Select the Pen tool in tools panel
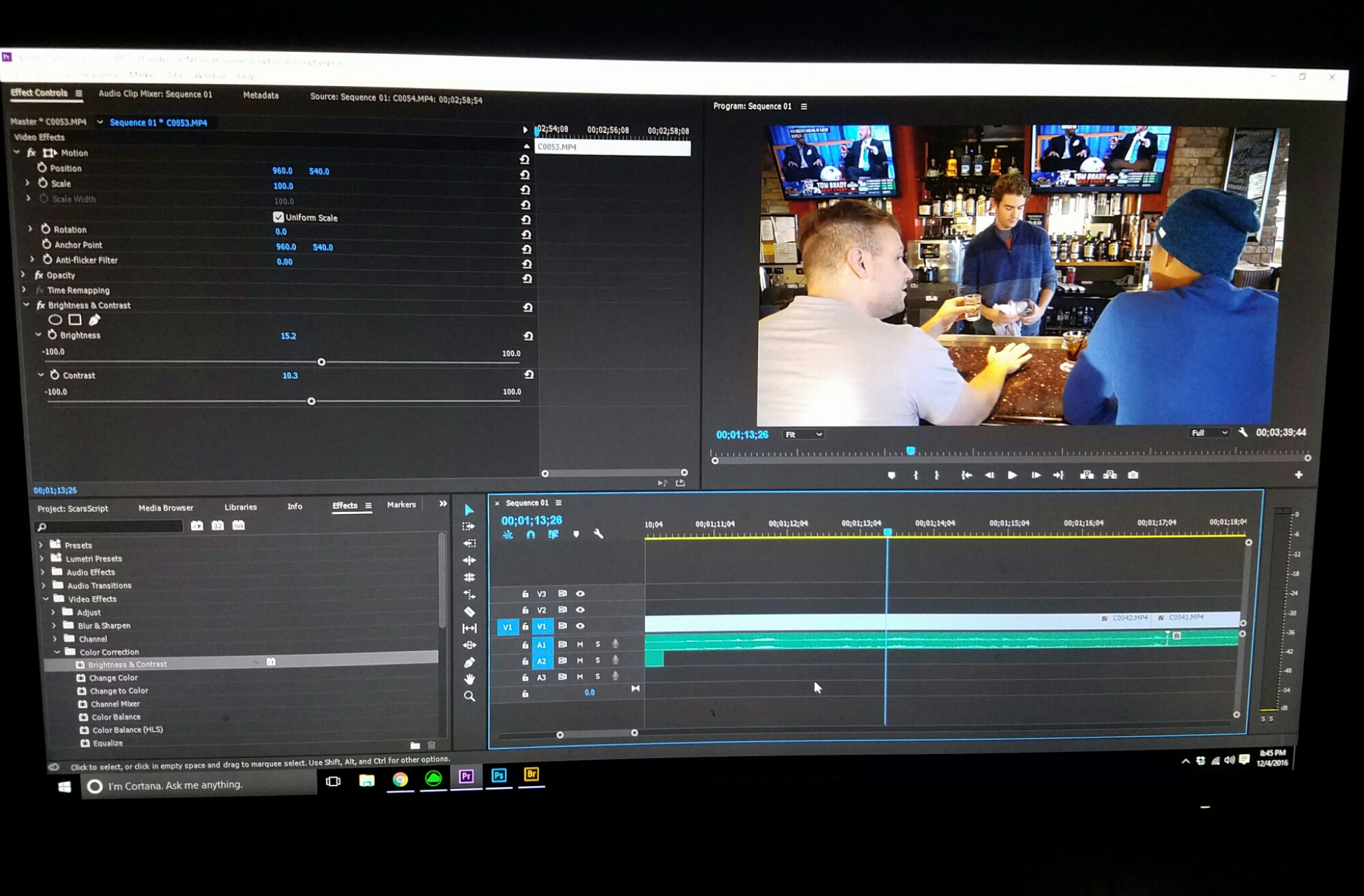 469,662
